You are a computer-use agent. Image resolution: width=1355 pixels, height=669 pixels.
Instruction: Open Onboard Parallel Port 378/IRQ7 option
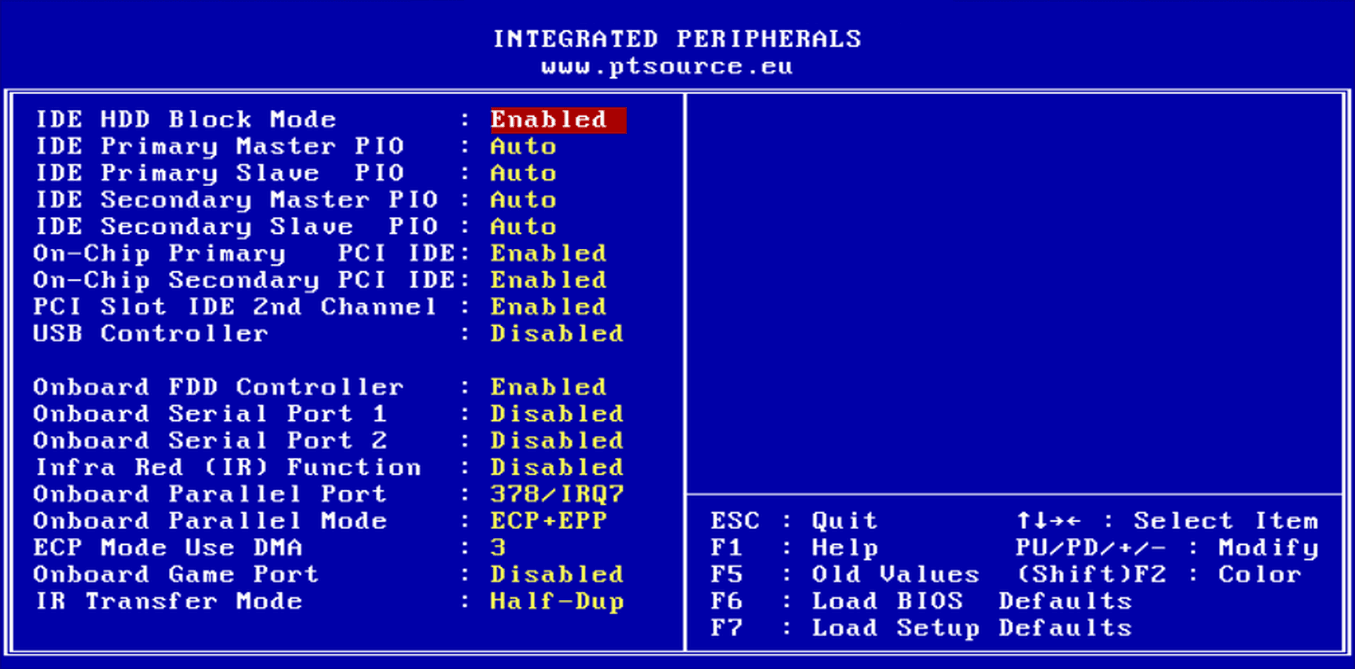[556, 495]
